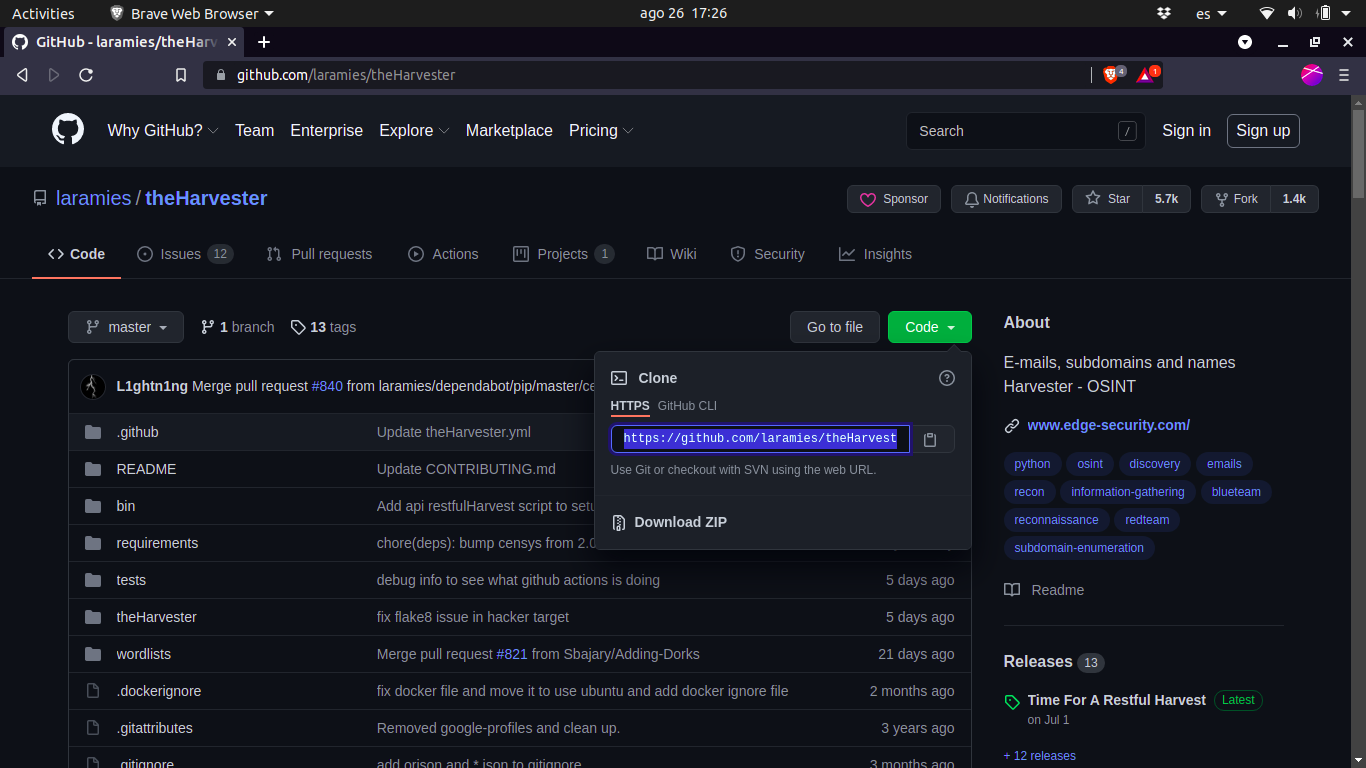1366x768 pixels.
Task: Open the Projects tab
Action: pos(563,254)
